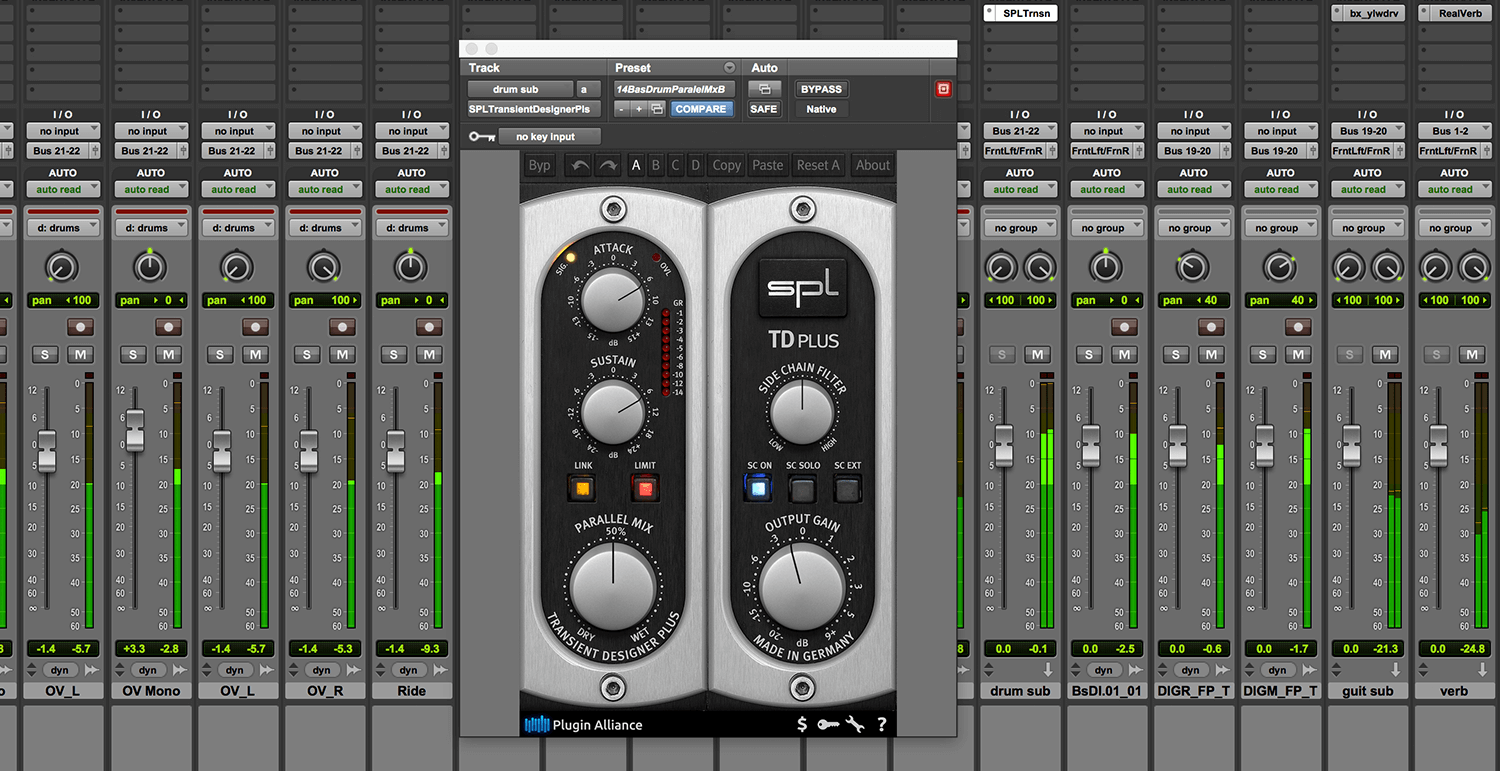
Task: Record-arm the DIGR_FP_T track
Action: (x=1211, y=327)
